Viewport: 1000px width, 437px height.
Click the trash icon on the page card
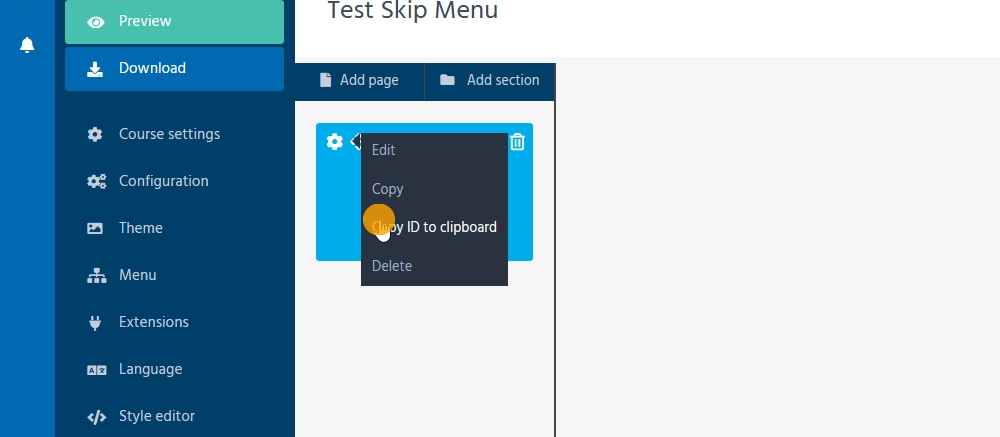(517, 142)
